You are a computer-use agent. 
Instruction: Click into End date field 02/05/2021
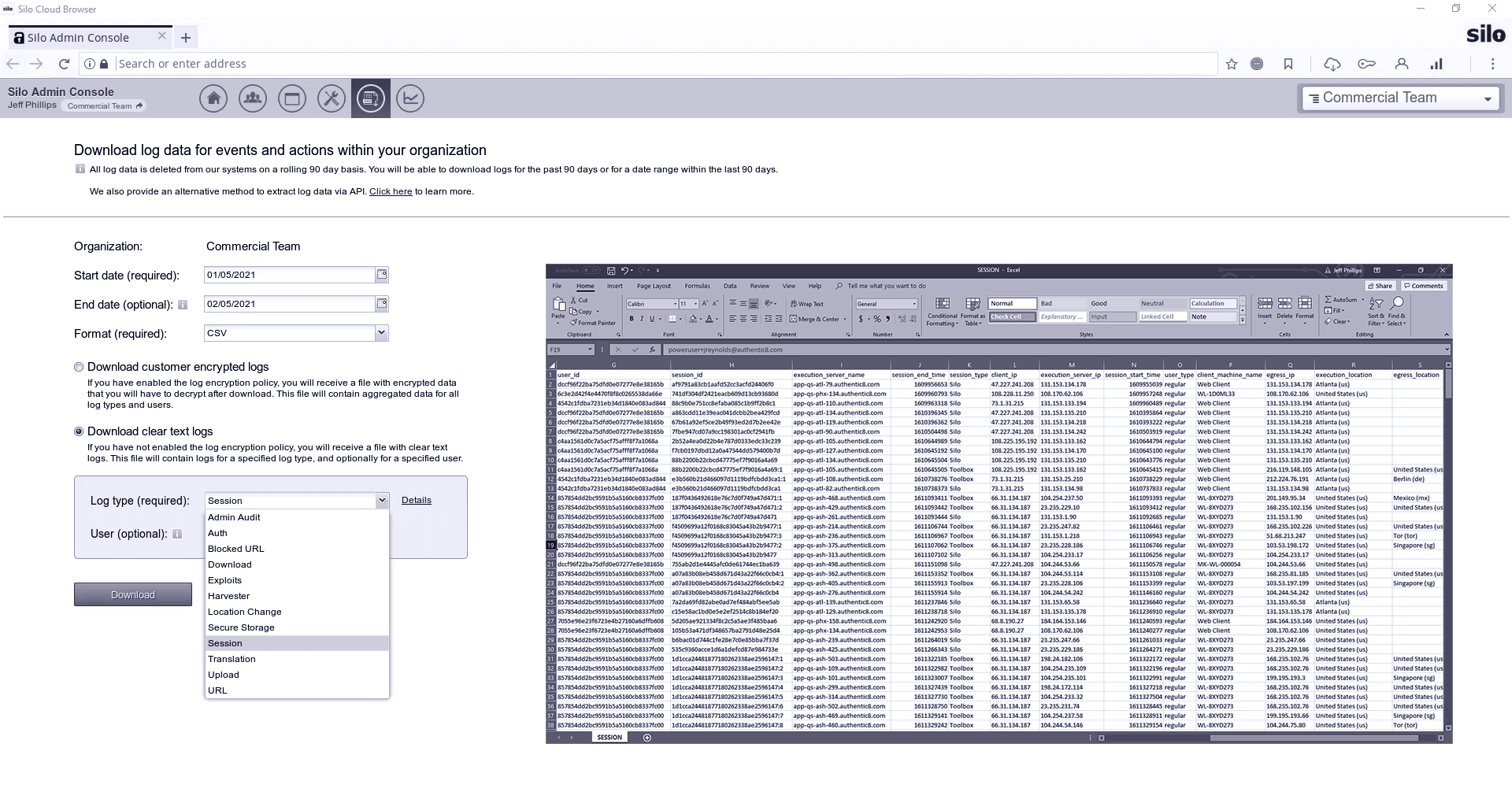[x=289, y=304]
